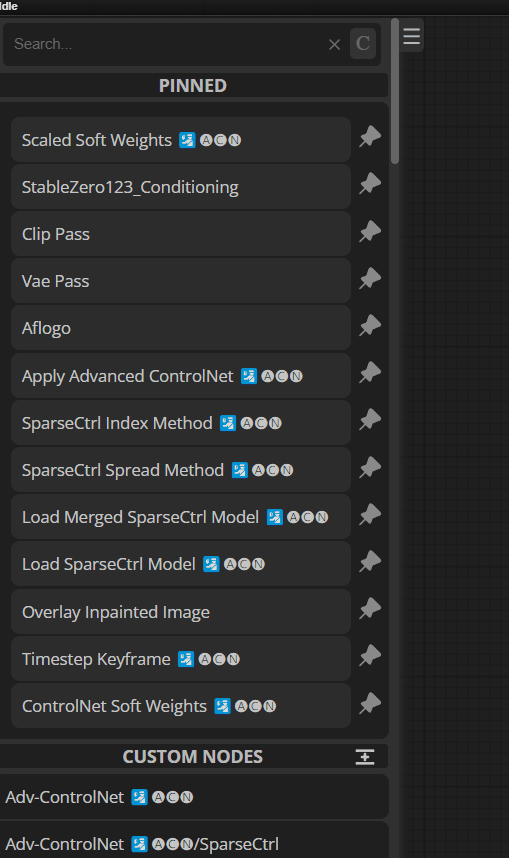Add SparseCtrl Index Method node
Image resolution: width=509 pixels, height=858 pixels.
click(x=181, y=423)
